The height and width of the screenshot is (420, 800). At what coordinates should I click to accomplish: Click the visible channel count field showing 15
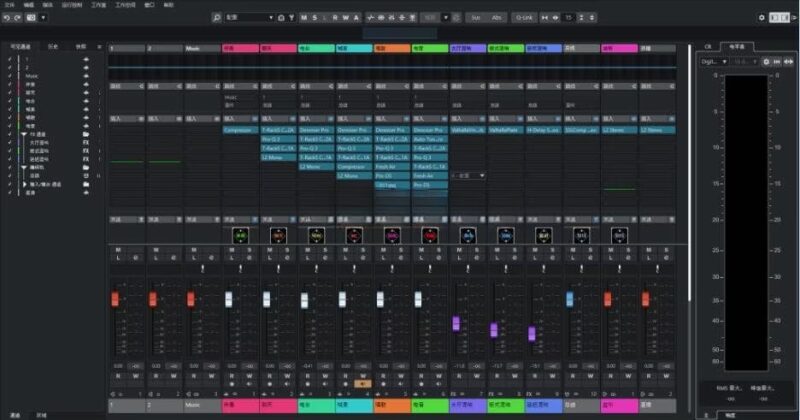pos(568,17)
